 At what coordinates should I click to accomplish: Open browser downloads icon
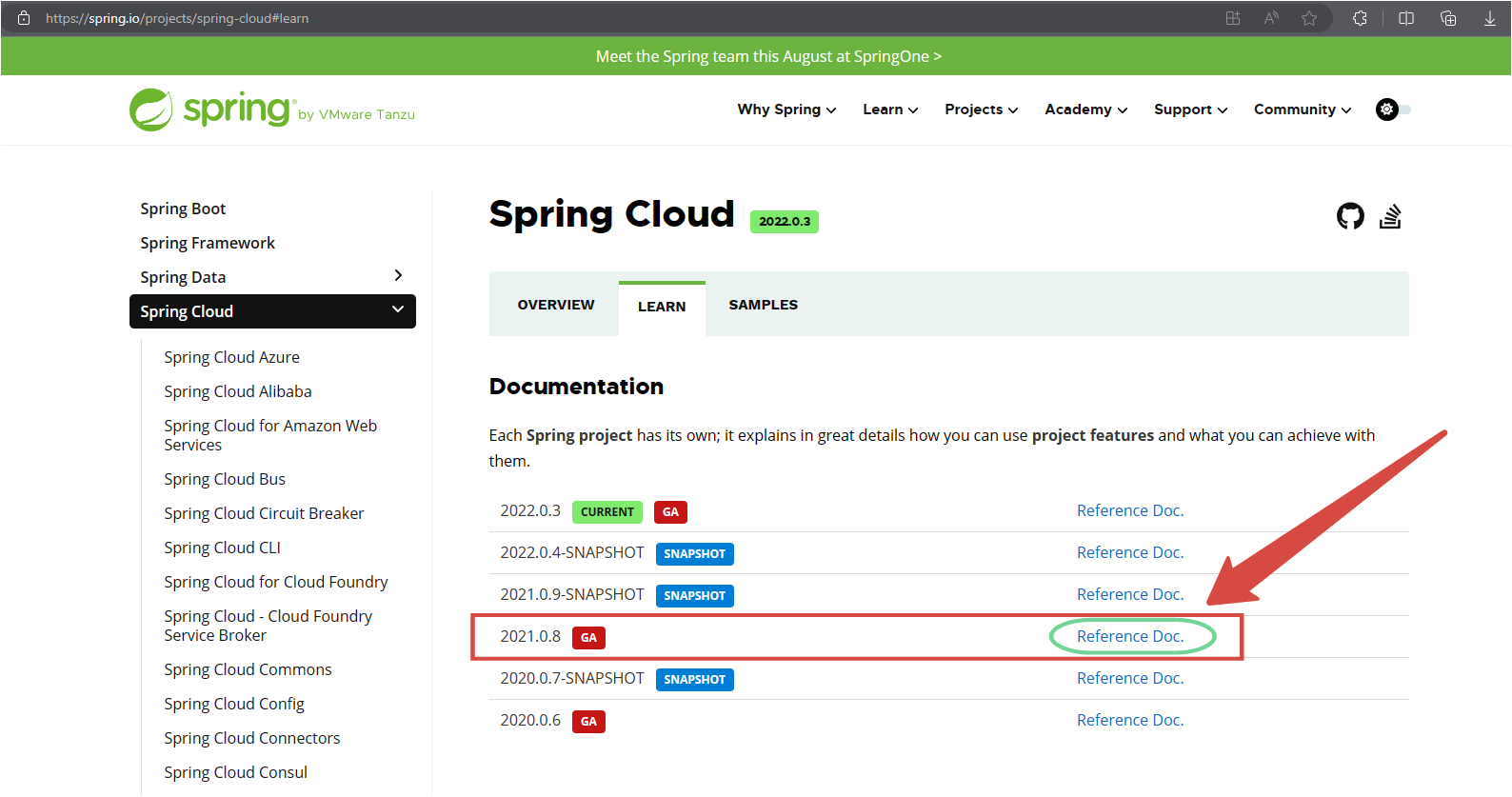click(x=1490, y=18)
